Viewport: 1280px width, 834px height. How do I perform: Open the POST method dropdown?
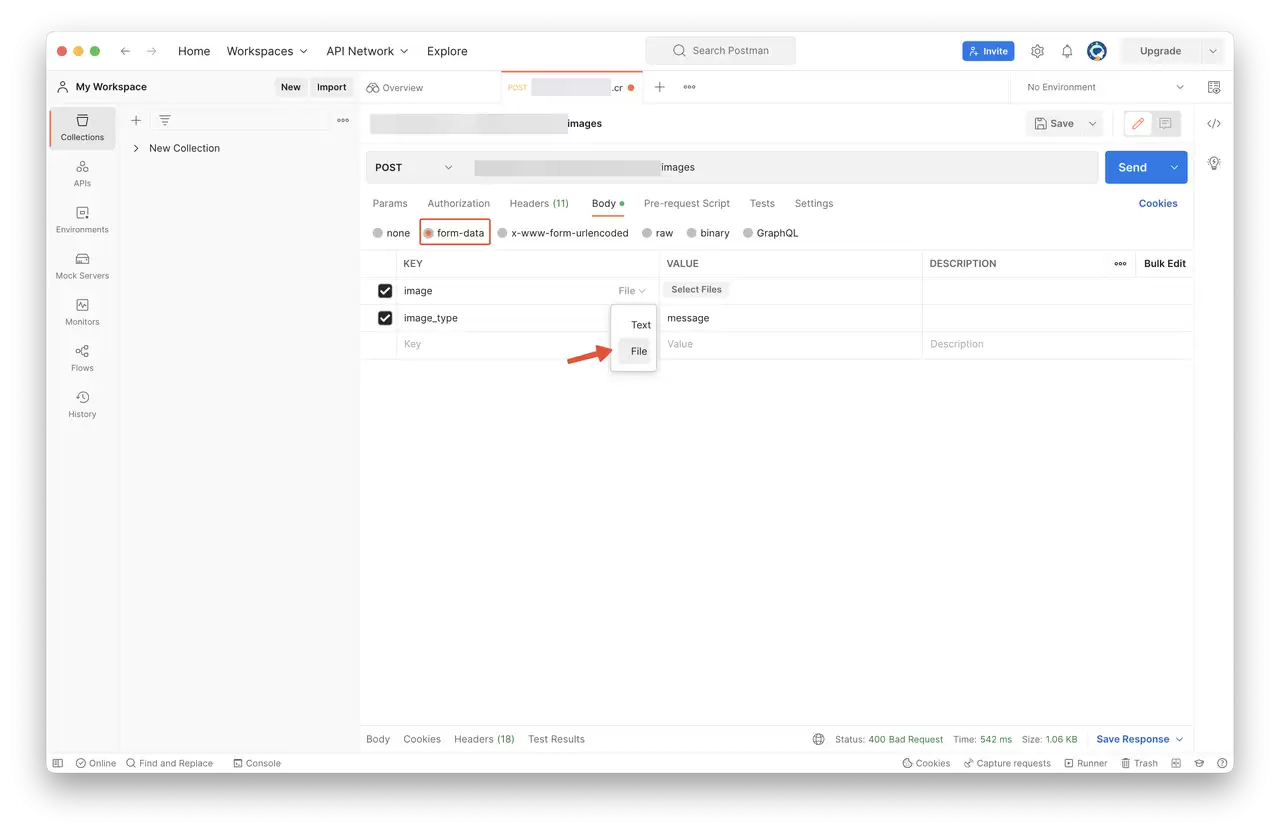[x=414, y=167]
